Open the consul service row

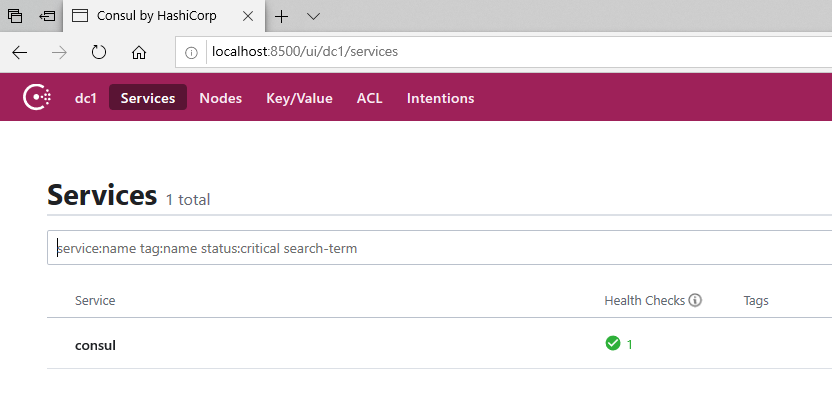(439, 345)
